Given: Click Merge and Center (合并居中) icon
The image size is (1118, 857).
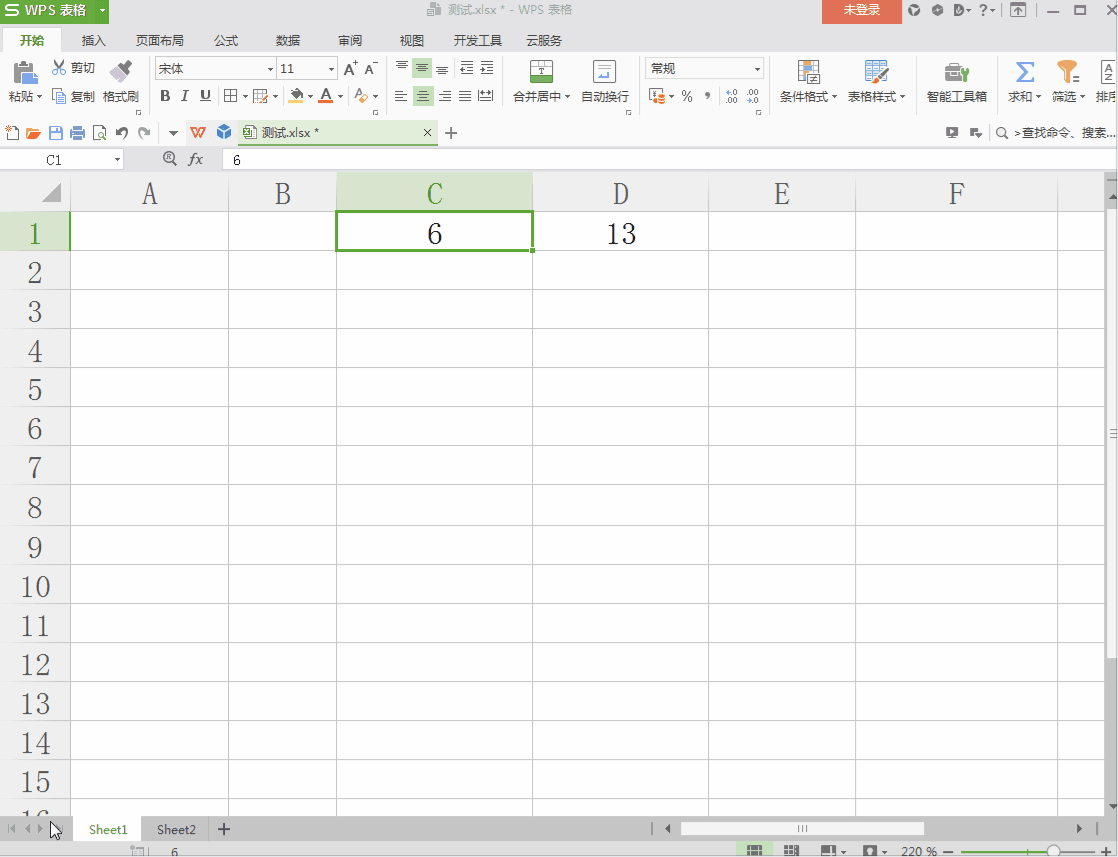Looking at the screenshot, I should (542, 71).
